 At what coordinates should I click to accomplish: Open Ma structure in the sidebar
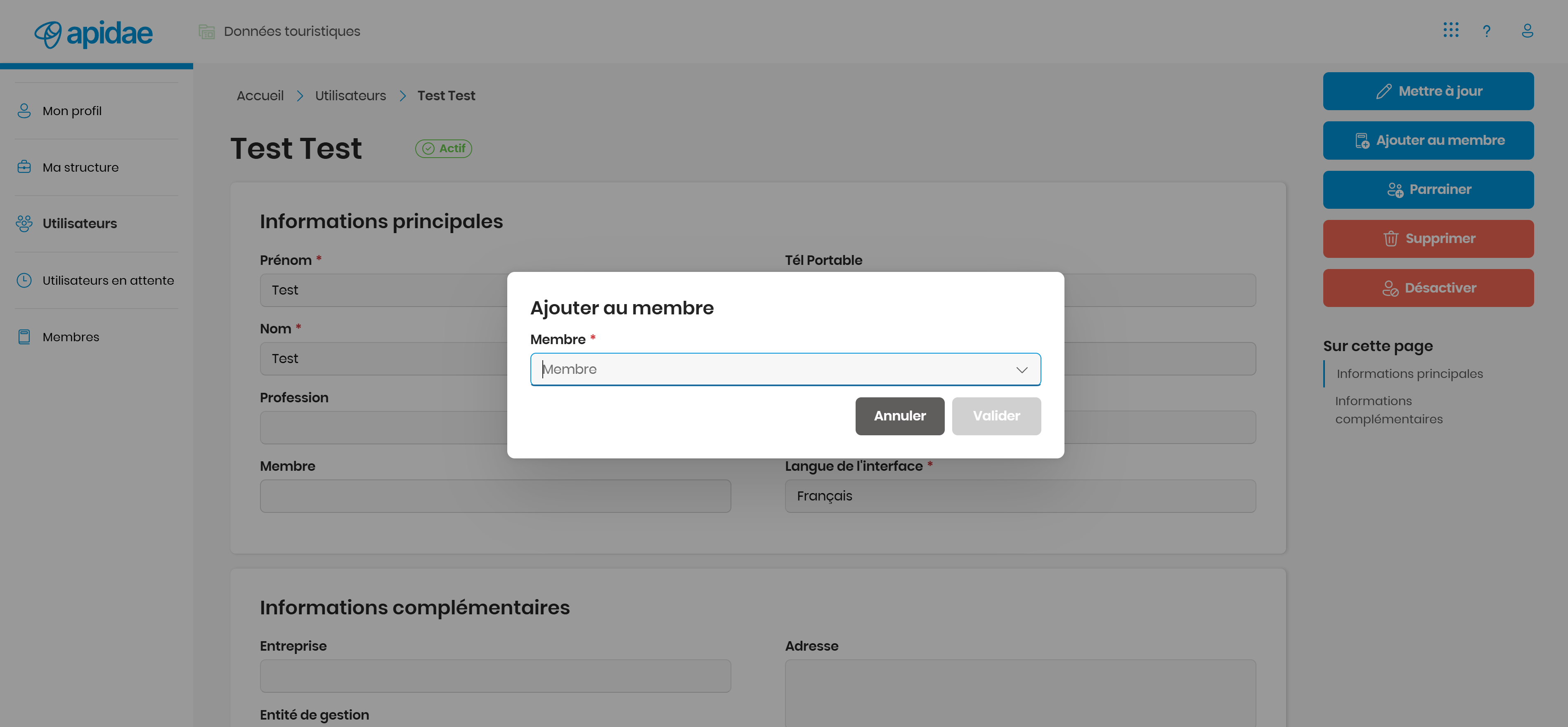coord(96,167)
